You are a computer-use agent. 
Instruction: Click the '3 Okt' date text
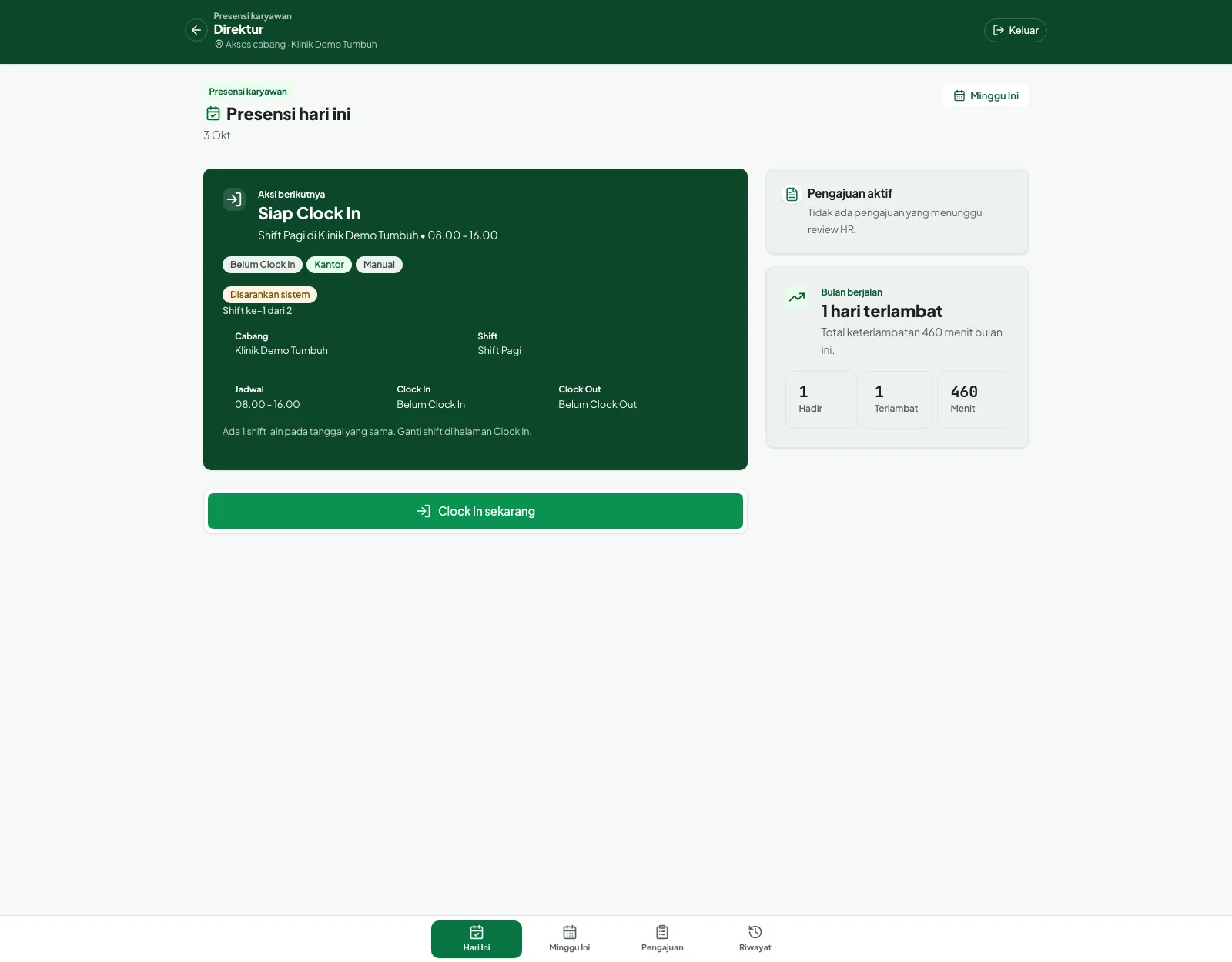click(217, 135)
